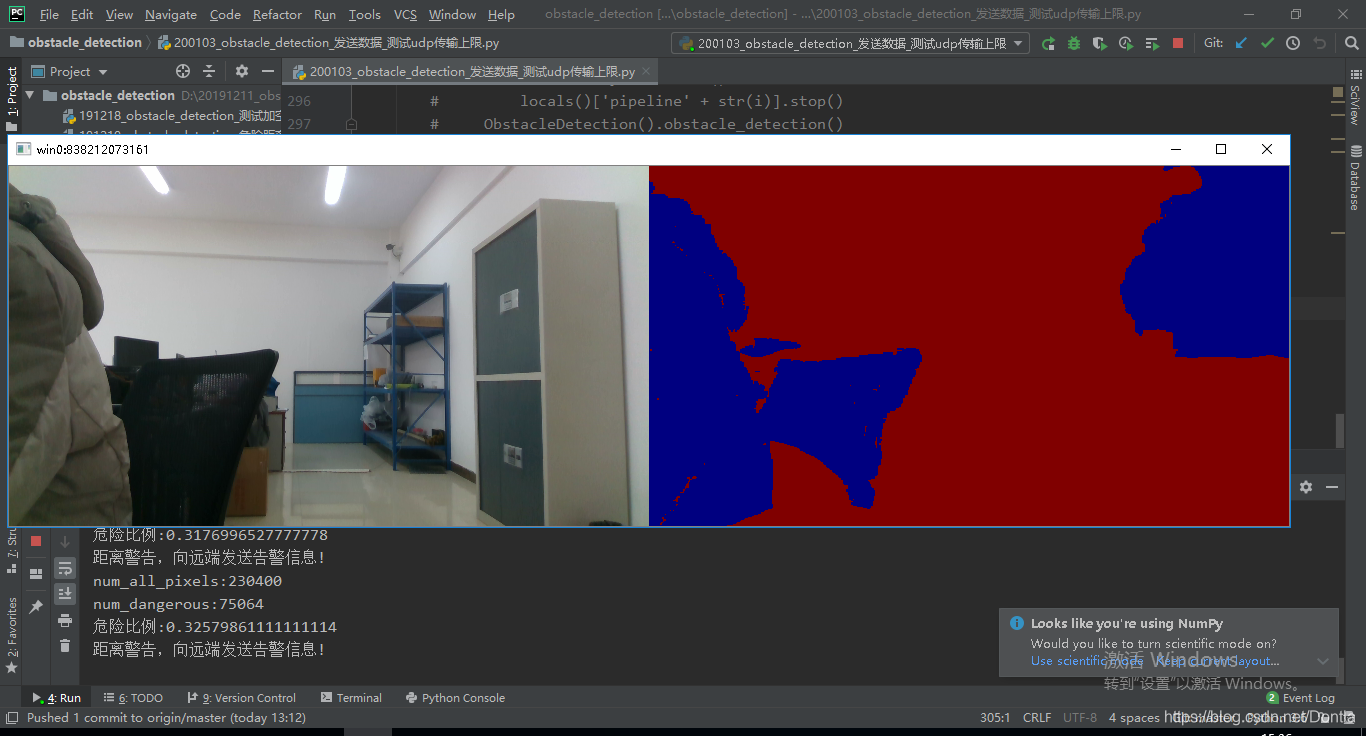Collapse obstacle_detection root folder arrow

click(x=30, y=95)
